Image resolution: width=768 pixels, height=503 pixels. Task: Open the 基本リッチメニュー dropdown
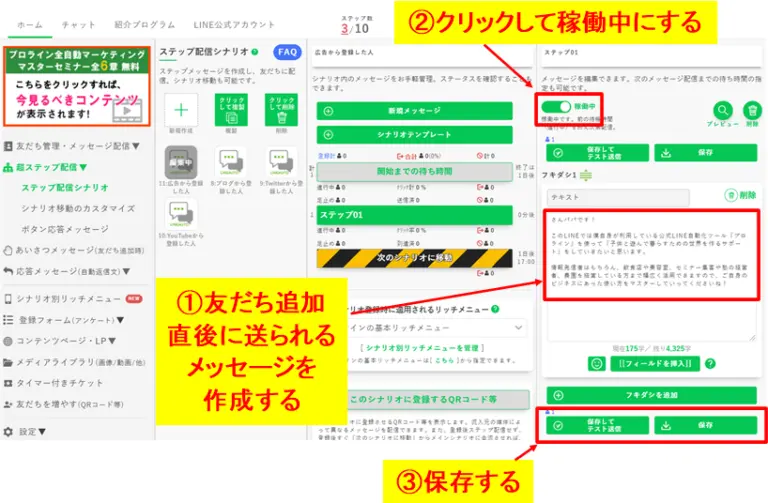pyautogui.click(x=437, y=328)
